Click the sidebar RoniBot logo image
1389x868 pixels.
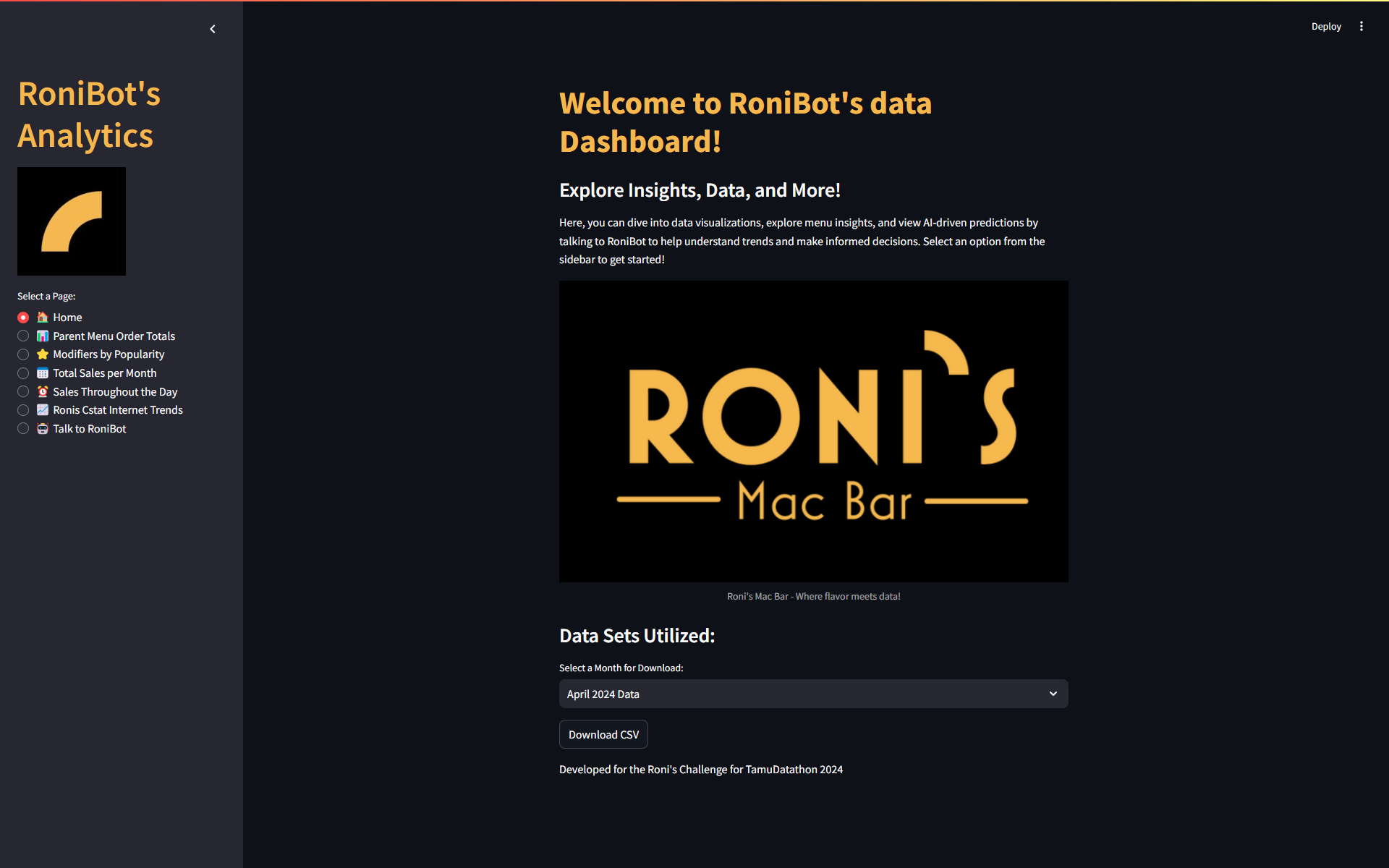pyautogui.click(x=72, y=221)
